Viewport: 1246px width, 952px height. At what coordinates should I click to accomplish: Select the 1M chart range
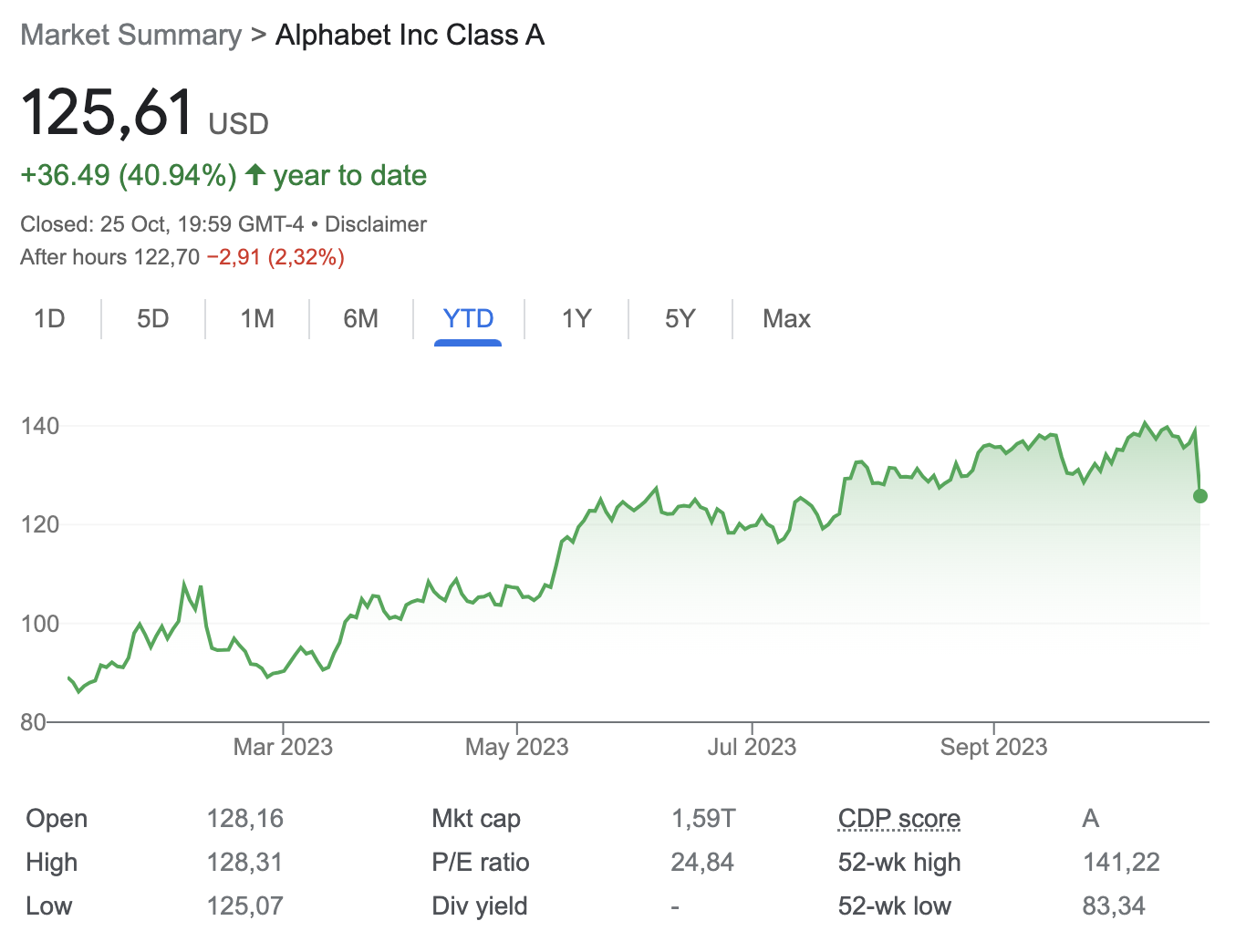pos(257,318)
